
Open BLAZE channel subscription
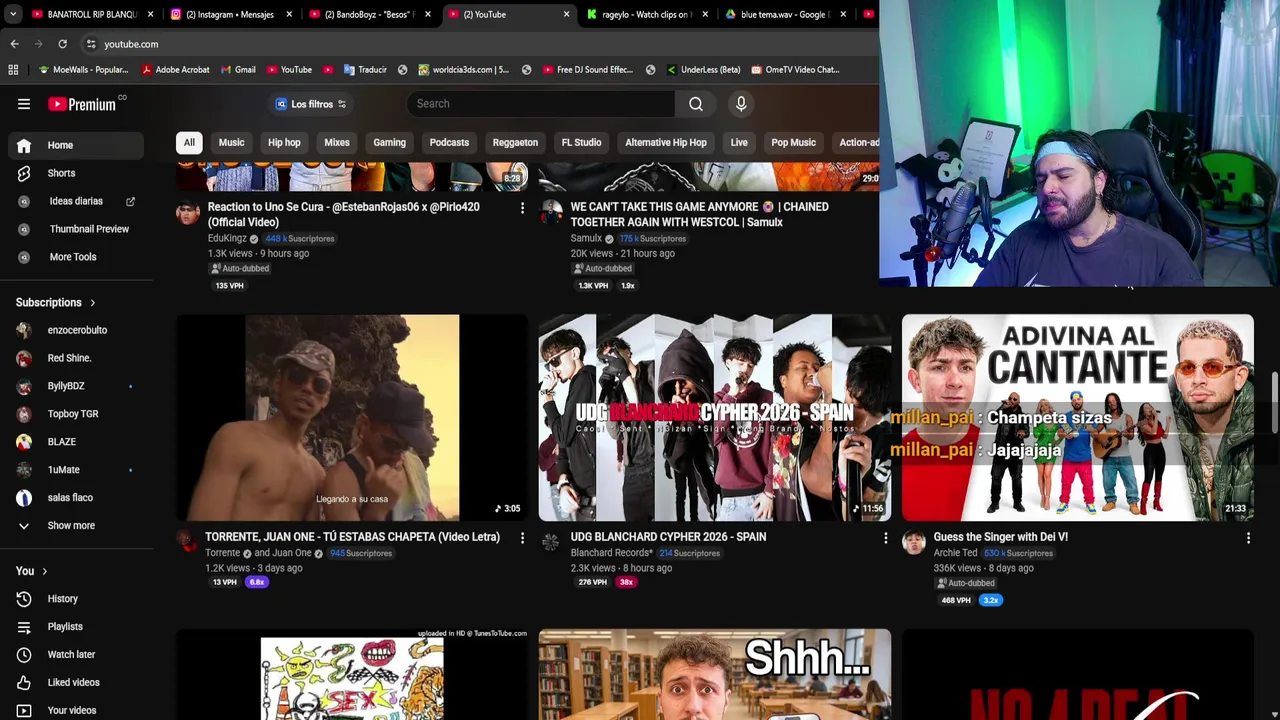76,442
